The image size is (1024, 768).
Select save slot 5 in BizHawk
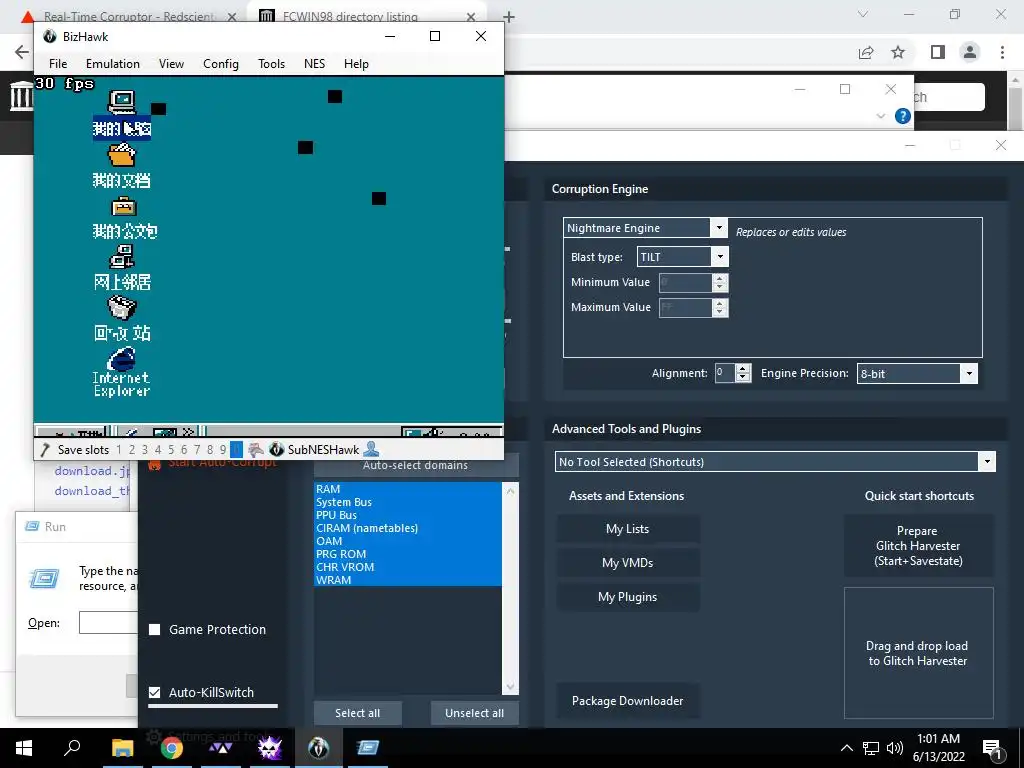coord(171,449)
